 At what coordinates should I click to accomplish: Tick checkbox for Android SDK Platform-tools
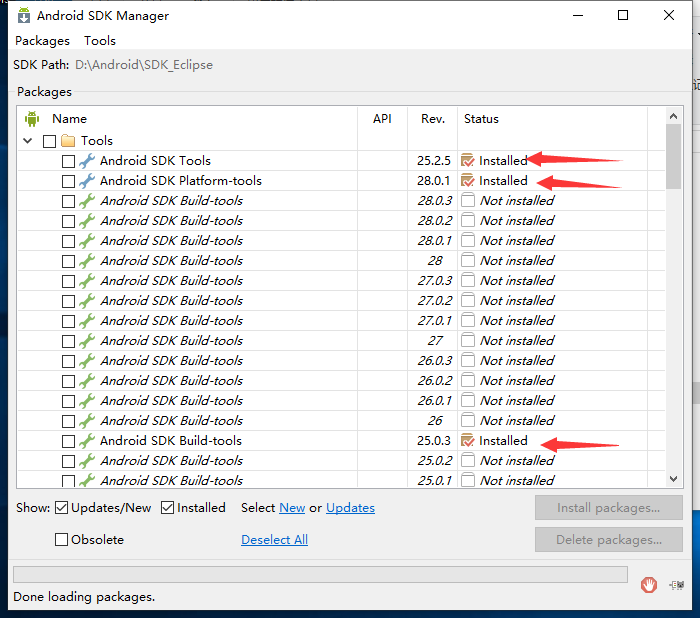(x=68, y=181)
